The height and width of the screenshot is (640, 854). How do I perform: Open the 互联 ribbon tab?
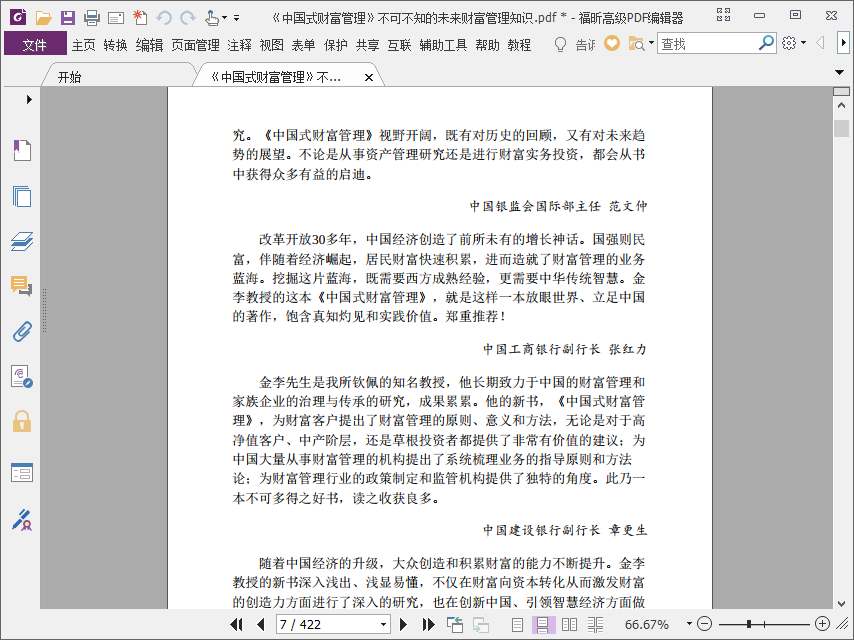click(399, 45)
